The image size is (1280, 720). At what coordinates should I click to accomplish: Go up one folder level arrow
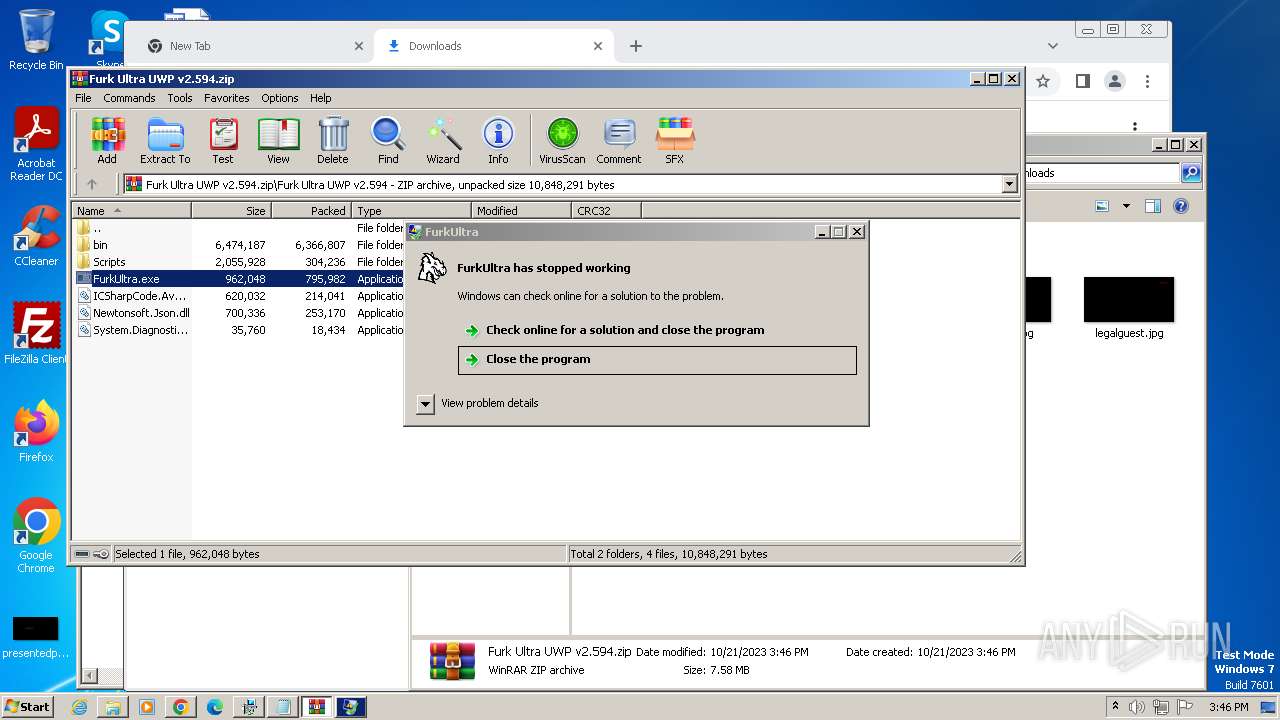click(x=92, y=184)
